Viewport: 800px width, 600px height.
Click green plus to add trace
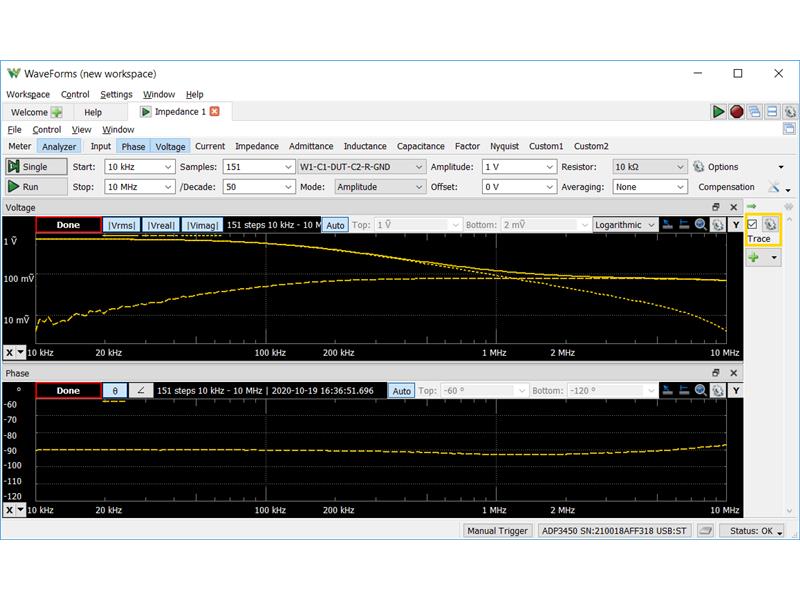754,258
